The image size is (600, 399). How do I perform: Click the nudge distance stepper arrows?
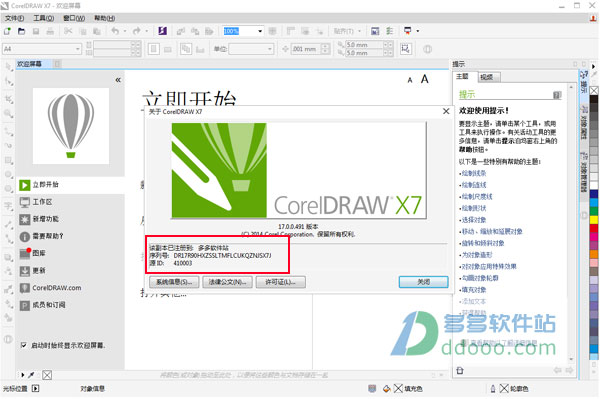point(325,49)
